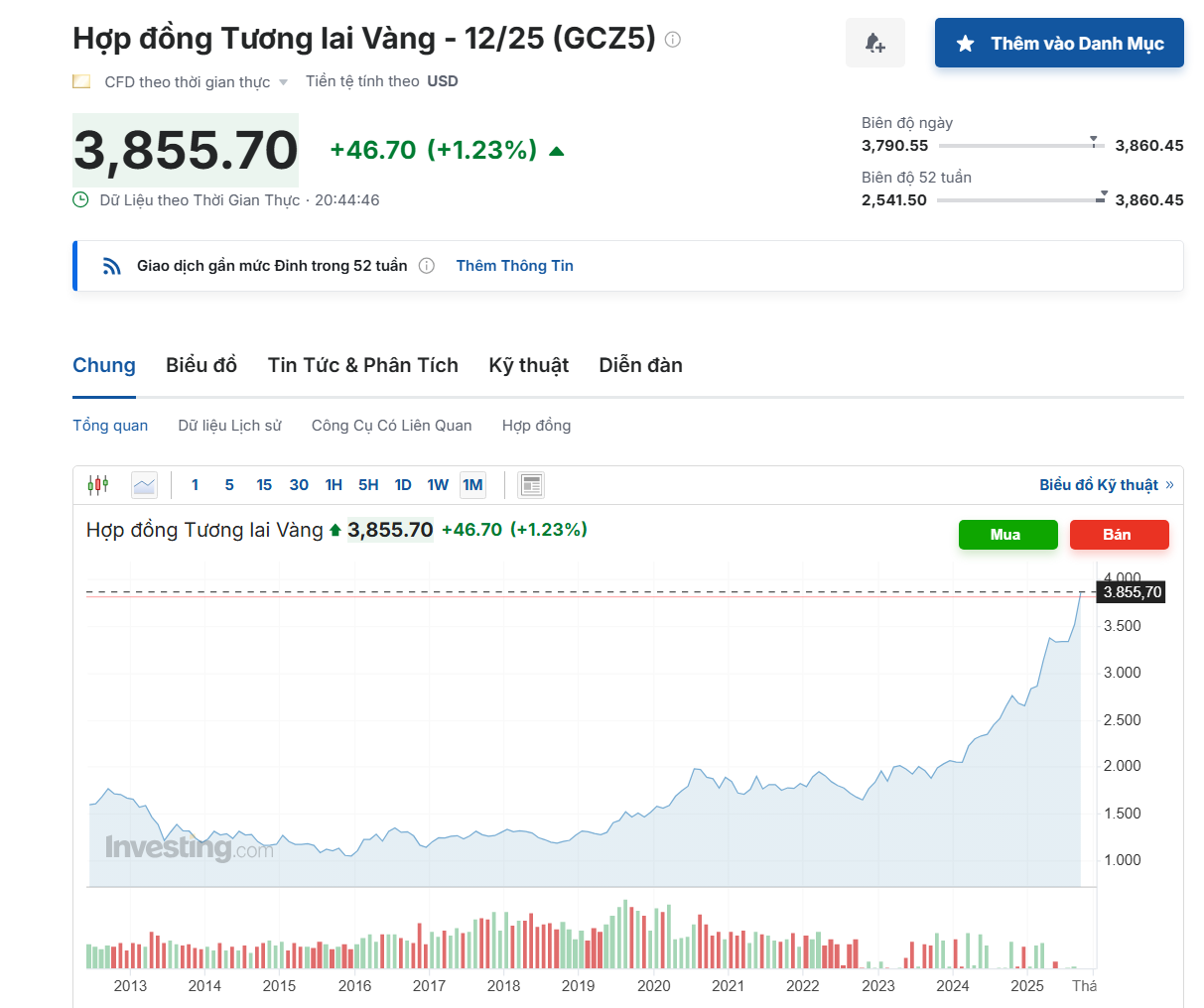1204x1008 pixels.
Task: Toggle the 1D chart interval
Action: click(403, 485)
